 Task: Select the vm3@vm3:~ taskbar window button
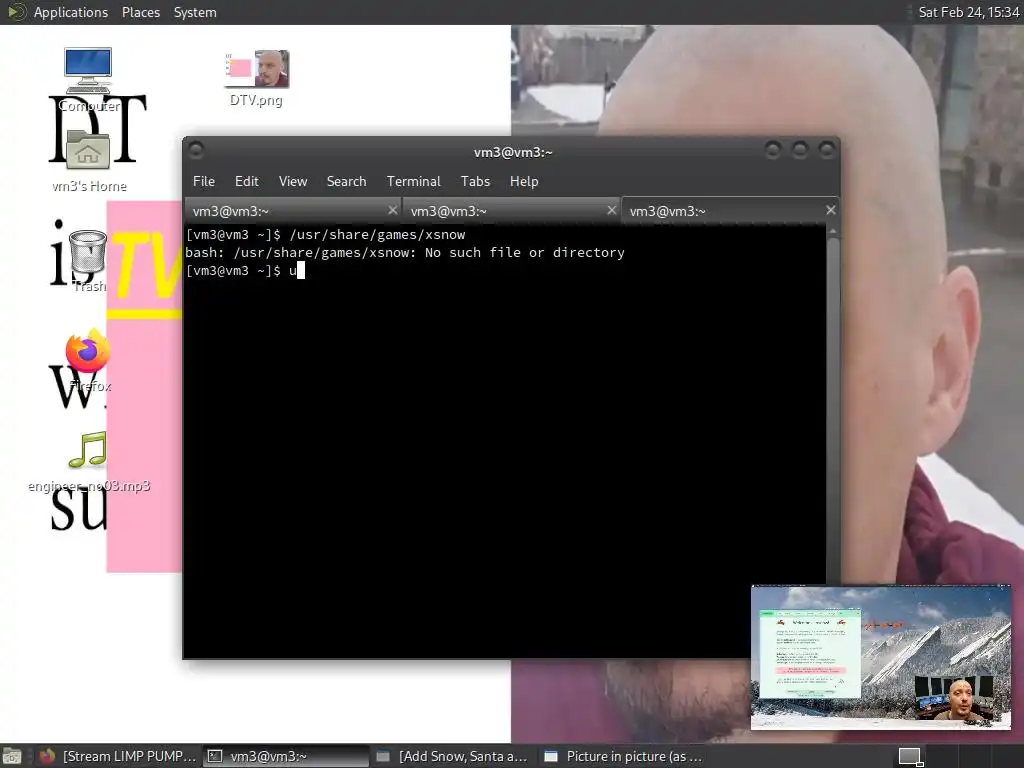click(x=286, y=756)
